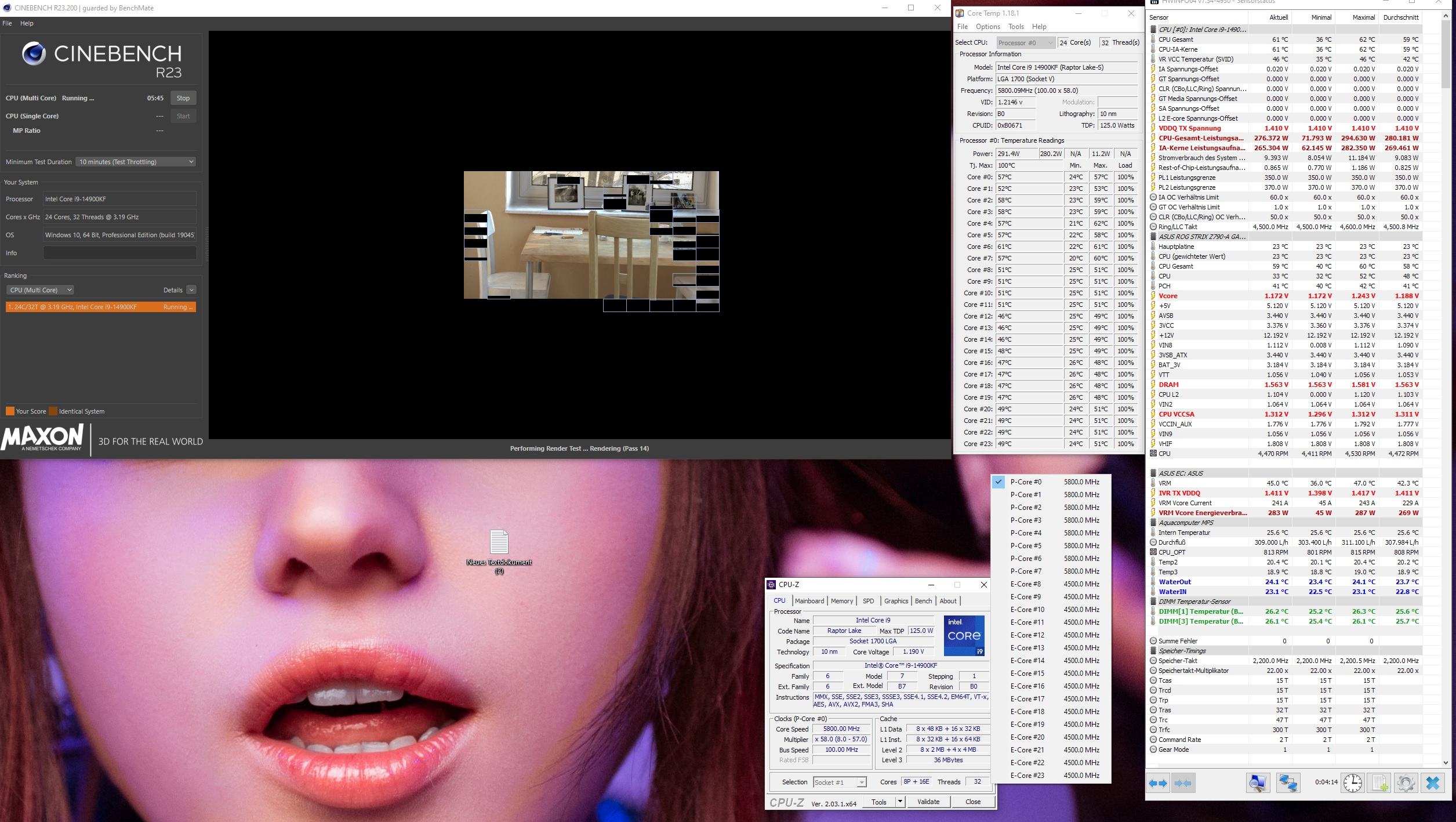Screen dimensions: 1456x822
Task: Click Cinebench R23 sphere logo
Action: coord(34,53)
